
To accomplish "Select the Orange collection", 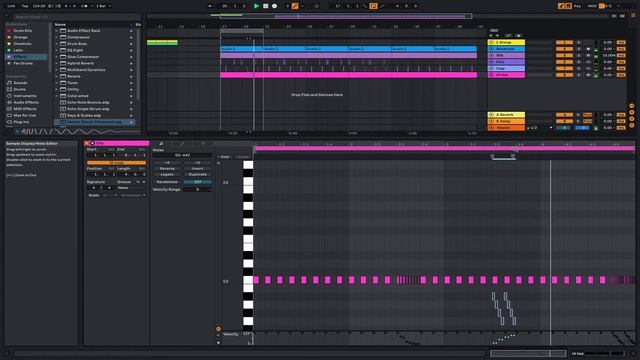I will click(20, 37).
